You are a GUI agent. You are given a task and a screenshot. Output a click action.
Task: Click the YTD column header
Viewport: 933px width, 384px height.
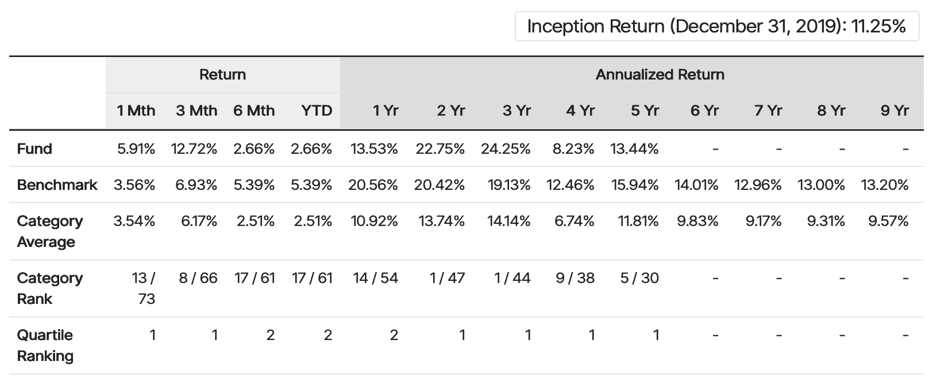[317, 111]
